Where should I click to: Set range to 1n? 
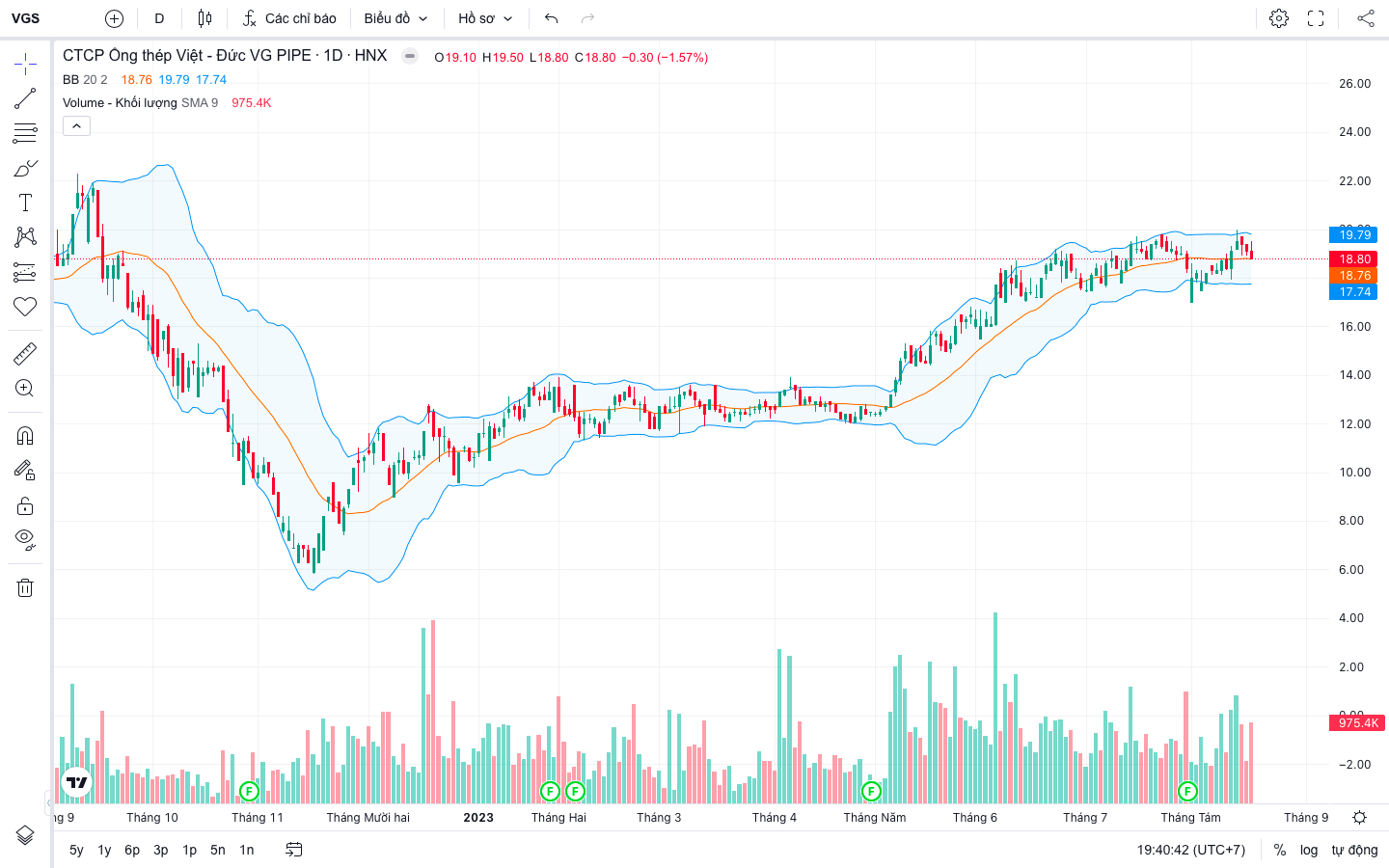247,850
